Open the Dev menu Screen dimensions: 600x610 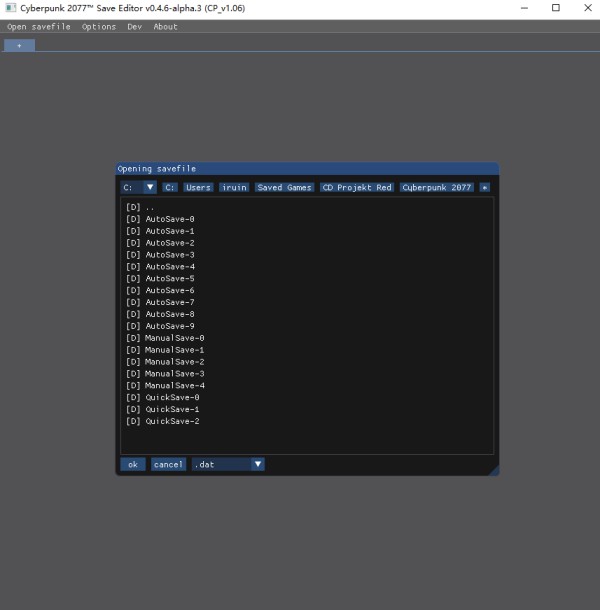(135, 27)
